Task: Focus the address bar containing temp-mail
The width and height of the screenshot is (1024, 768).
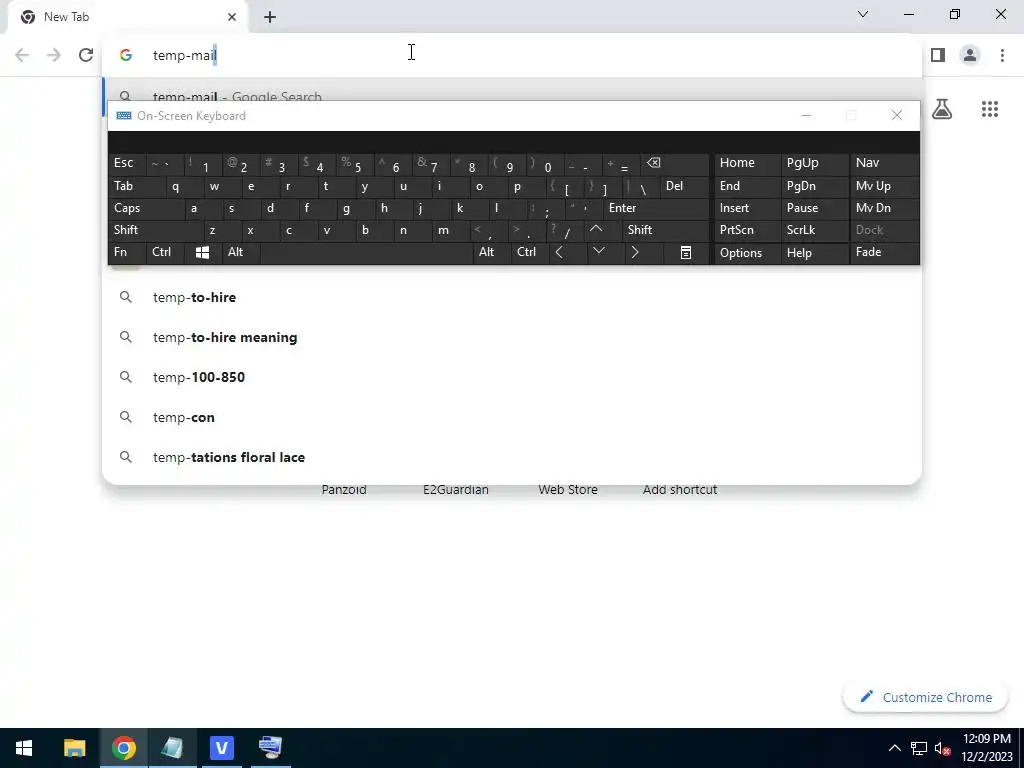Action: click(512, 55)
